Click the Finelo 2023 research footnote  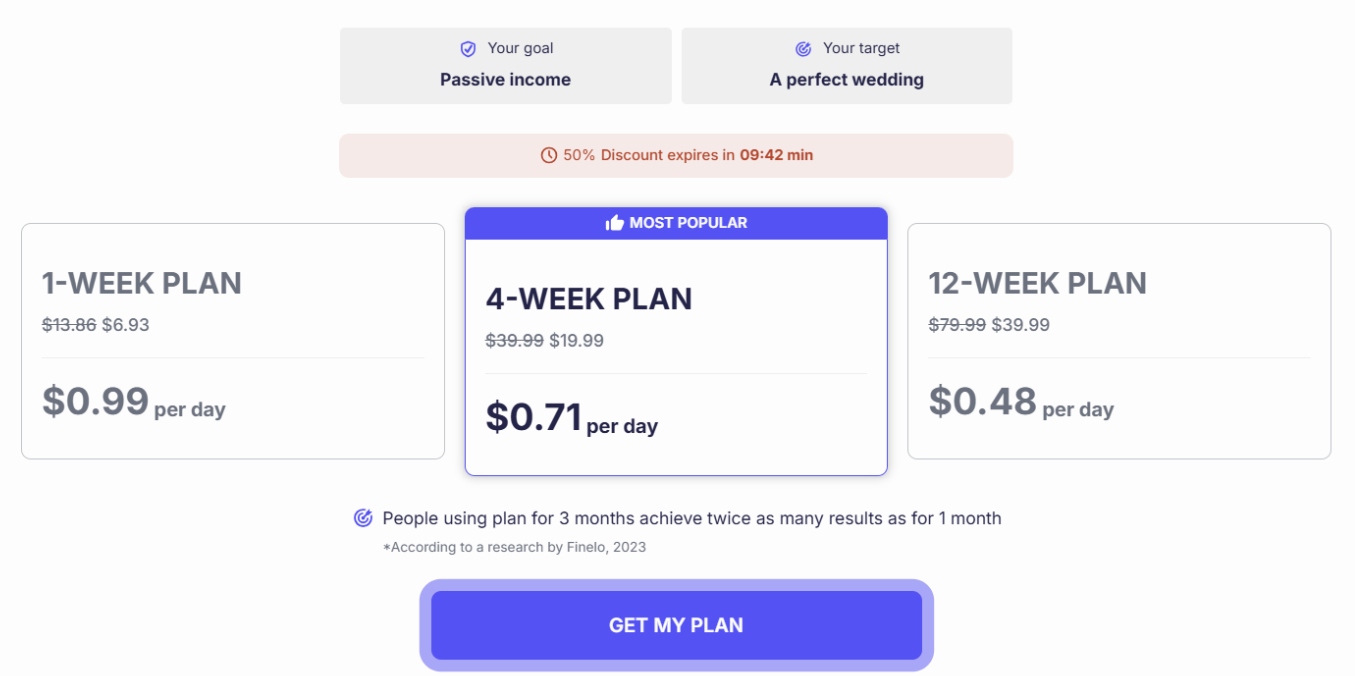click(514, 547)
